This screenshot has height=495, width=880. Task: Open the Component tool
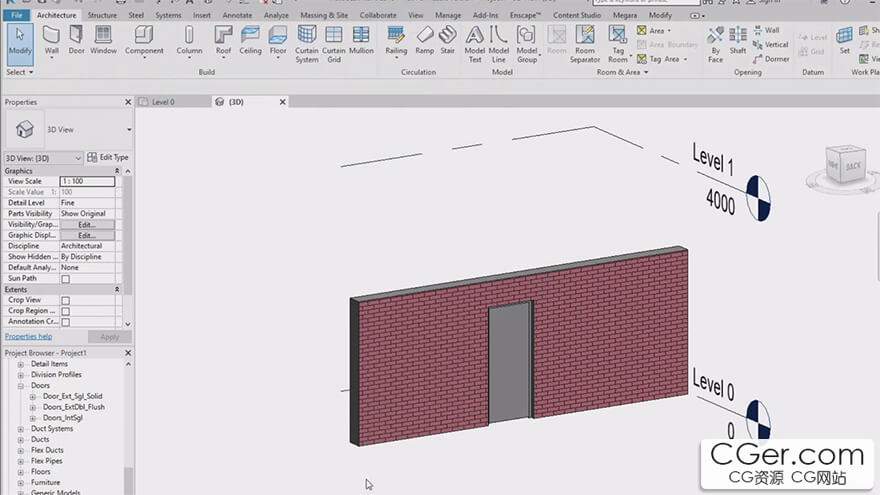[144, 42]
